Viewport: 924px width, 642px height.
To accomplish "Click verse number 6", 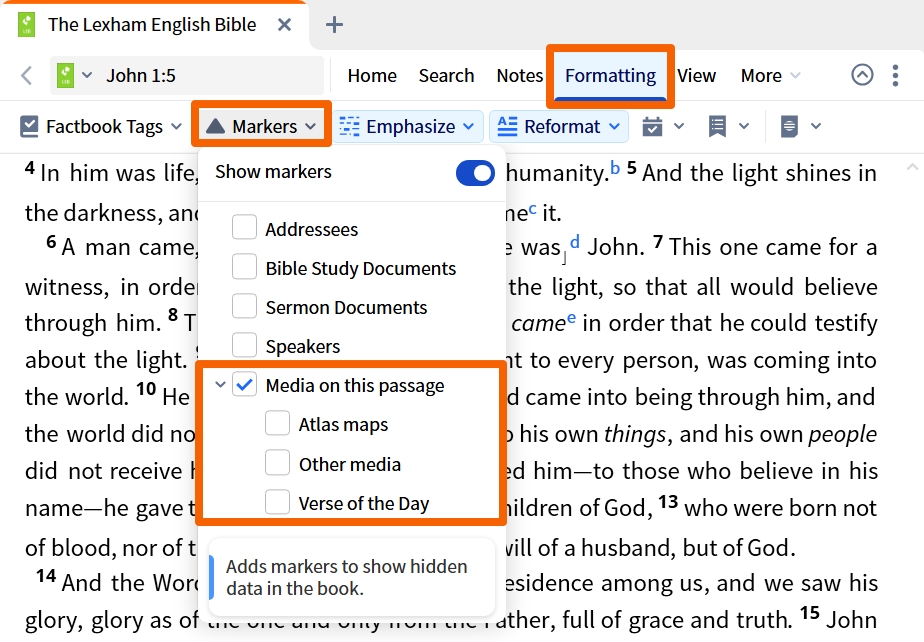I will point(51,242).
